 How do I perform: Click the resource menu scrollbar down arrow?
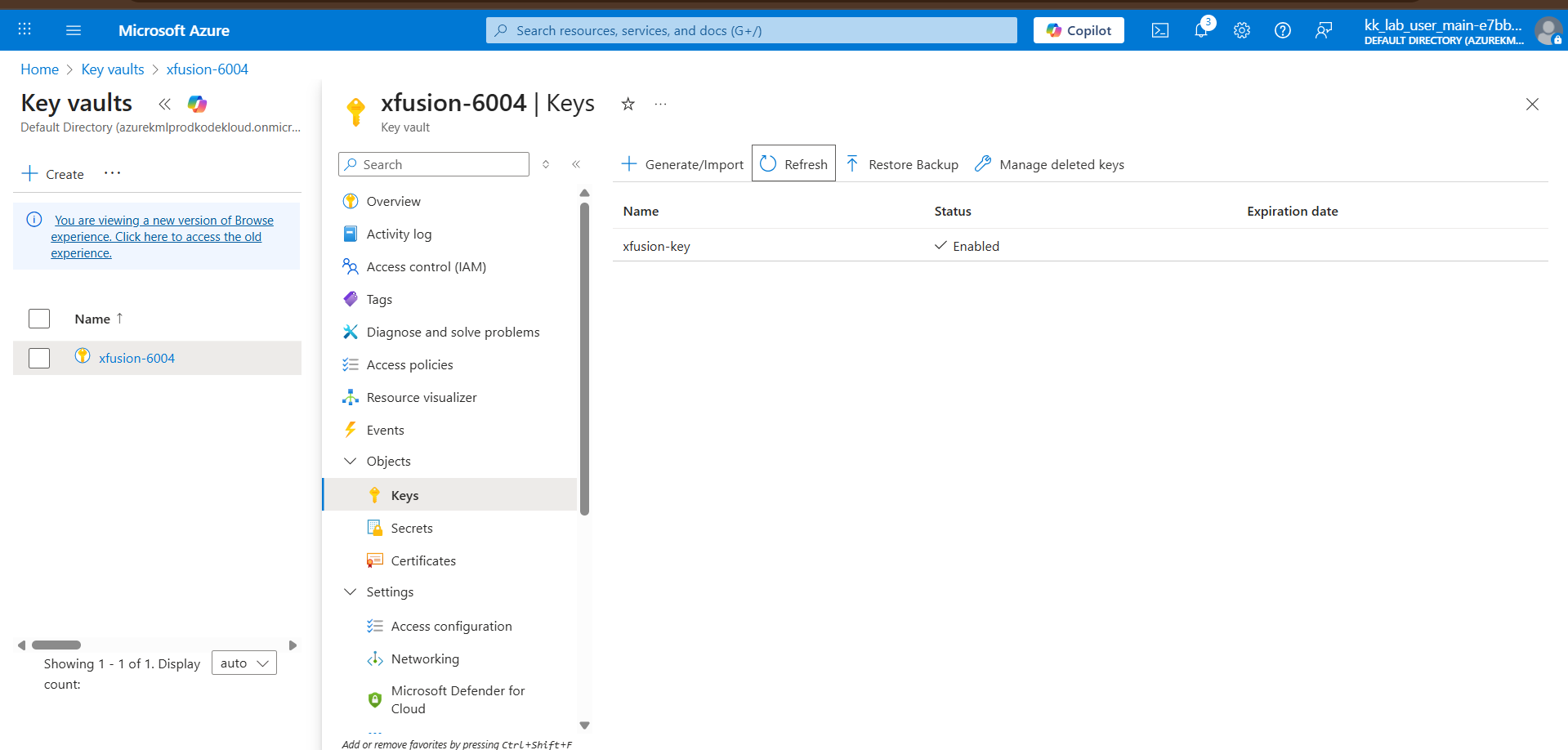pyautogui.click(x=584, y=725)
